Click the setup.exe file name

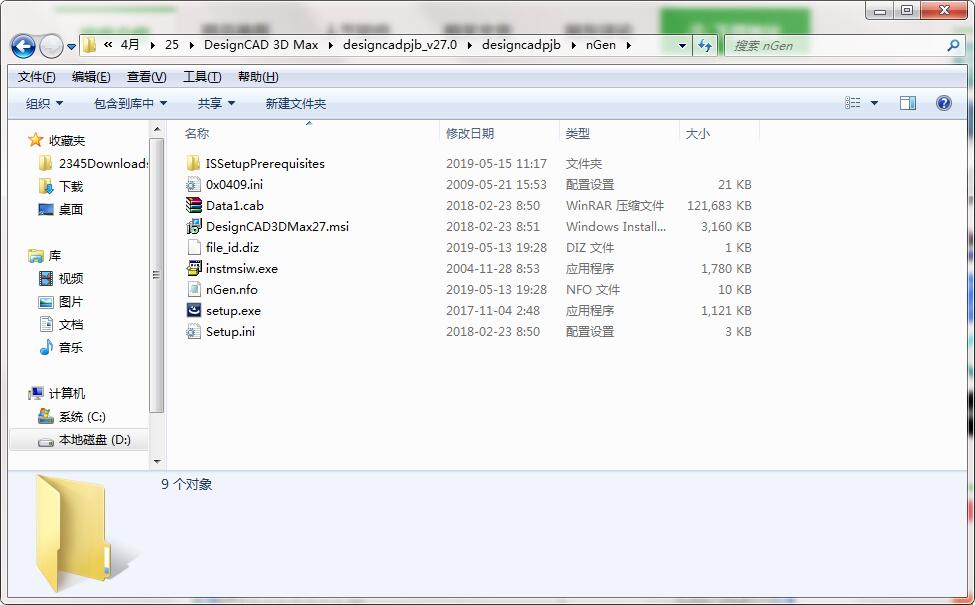point(233,311)
